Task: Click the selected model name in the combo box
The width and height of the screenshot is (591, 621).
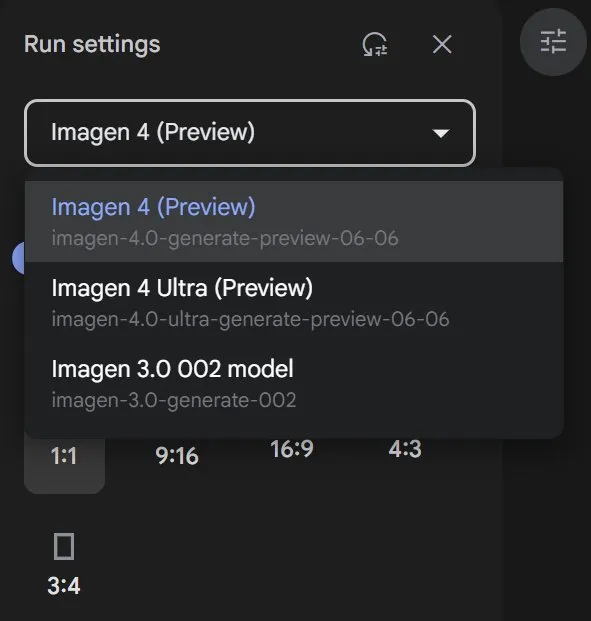Action: [153, 132]
